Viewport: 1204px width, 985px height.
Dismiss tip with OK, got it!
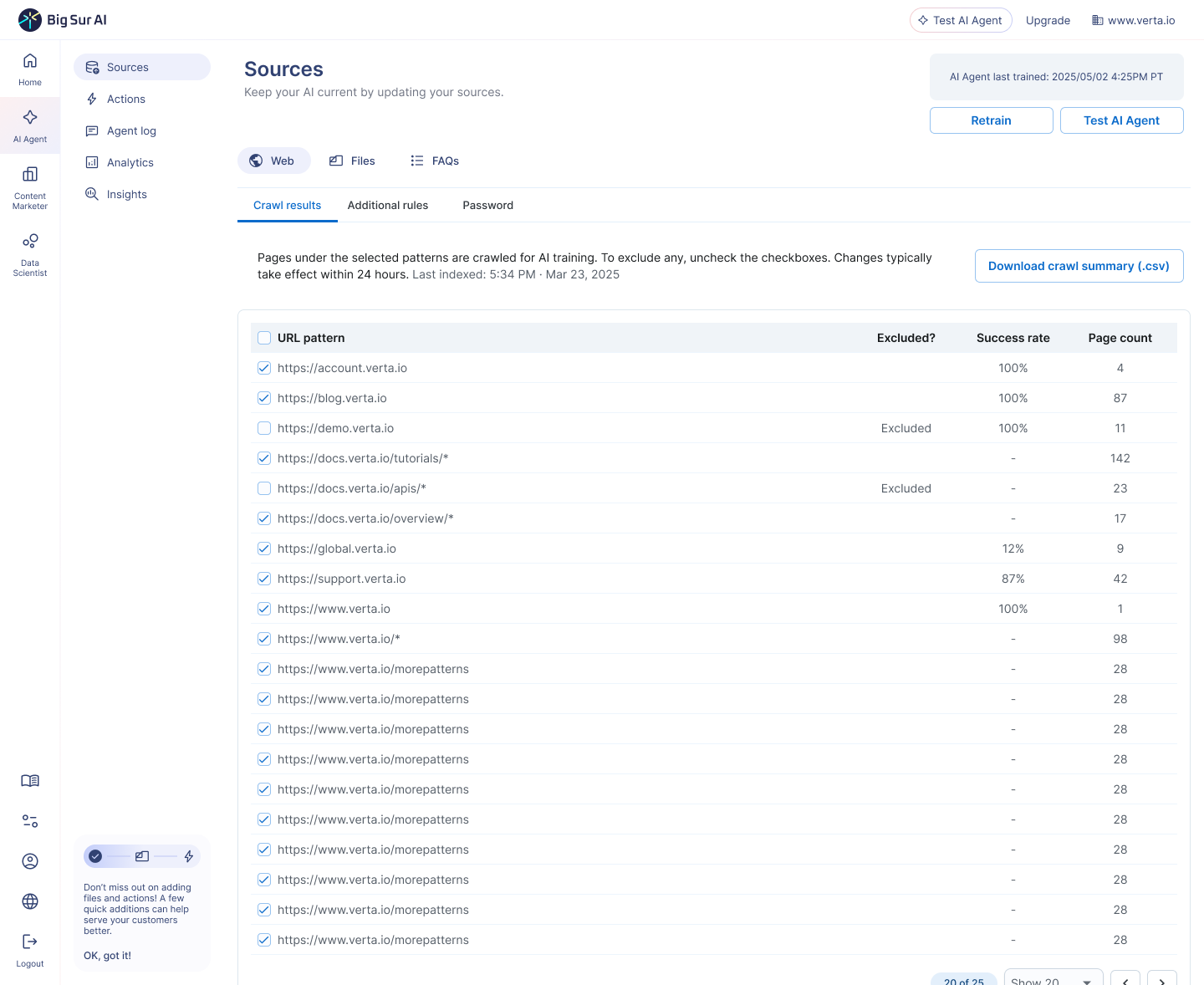click(107, 956)
